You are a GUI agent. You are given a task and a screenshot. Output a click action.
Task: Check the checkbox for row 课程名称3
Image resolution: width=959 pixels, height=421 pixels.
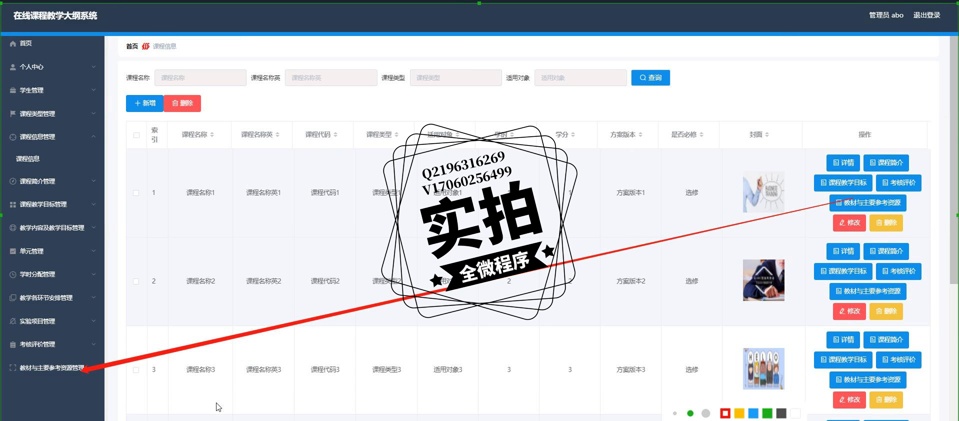pyautogui.click(x=137, y=370)
